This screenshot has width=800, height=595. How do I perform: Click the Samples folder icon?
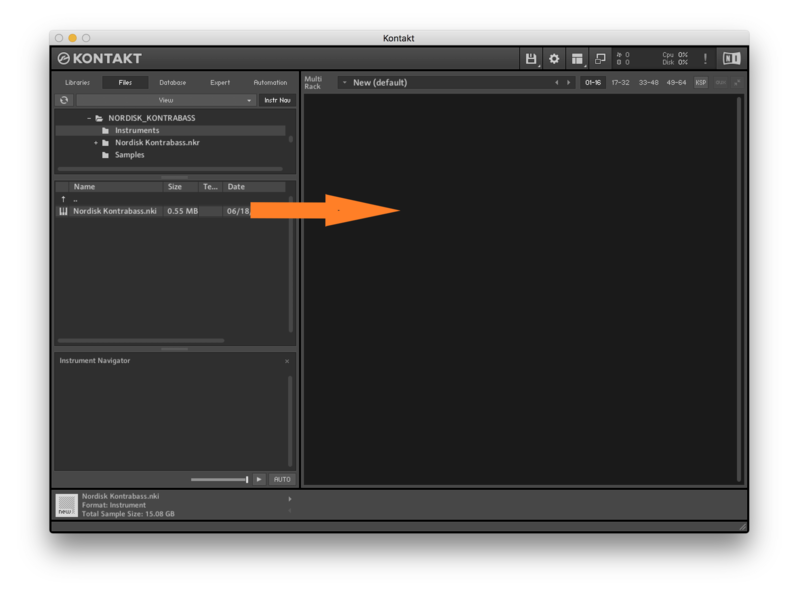(105, 155)
